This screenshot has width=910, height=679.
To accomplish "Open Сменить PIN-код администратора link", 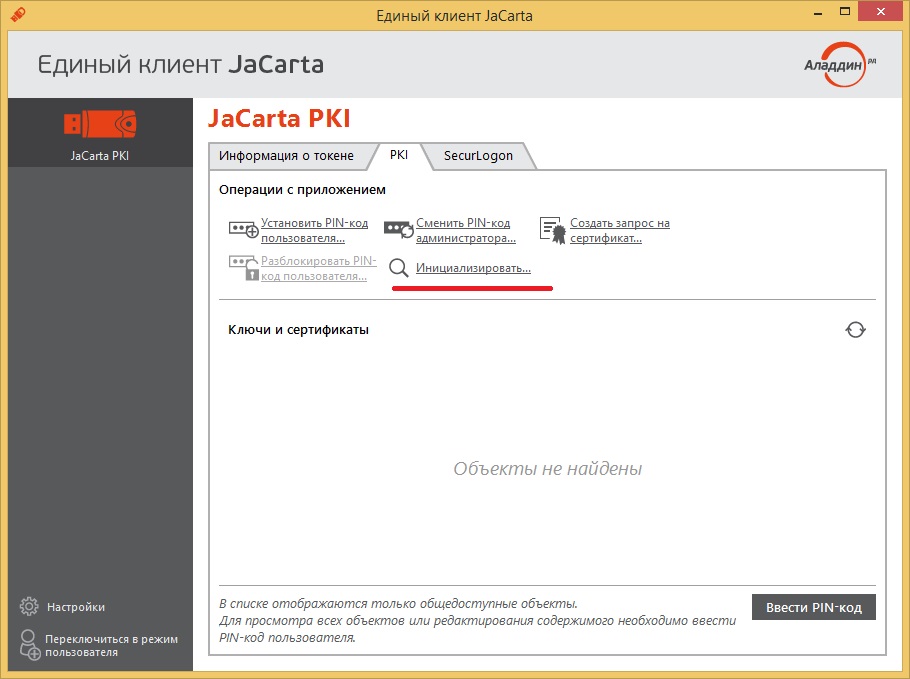I will pos(466,230).
